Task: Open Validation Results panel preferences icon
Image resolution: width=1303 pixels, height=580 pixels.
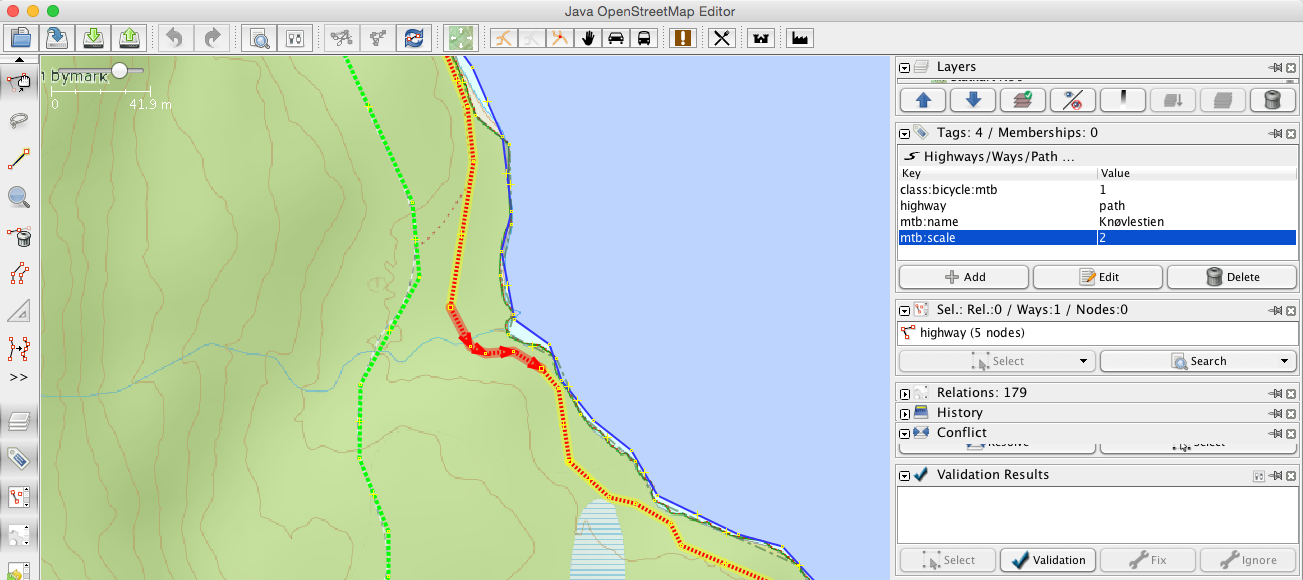Action: click(x=1259, y=475)
